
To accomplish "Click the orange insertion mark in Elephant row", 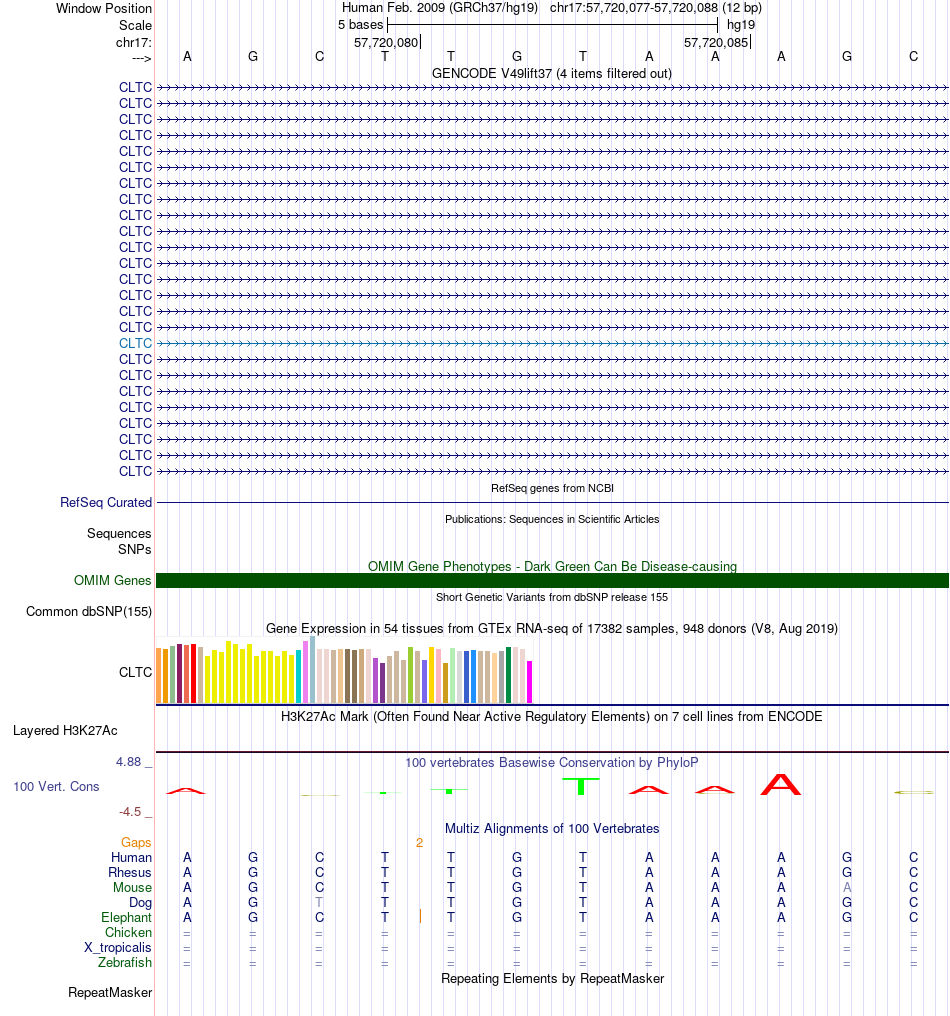I will (x=420, y=916).
